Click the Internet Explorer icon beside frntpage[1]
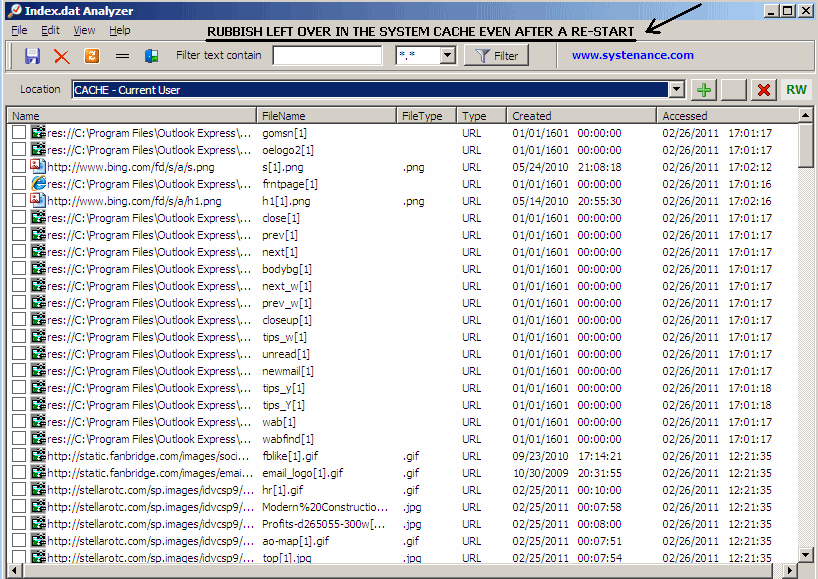This screenshot has height=579, width=818. click(x=39, y=184)
